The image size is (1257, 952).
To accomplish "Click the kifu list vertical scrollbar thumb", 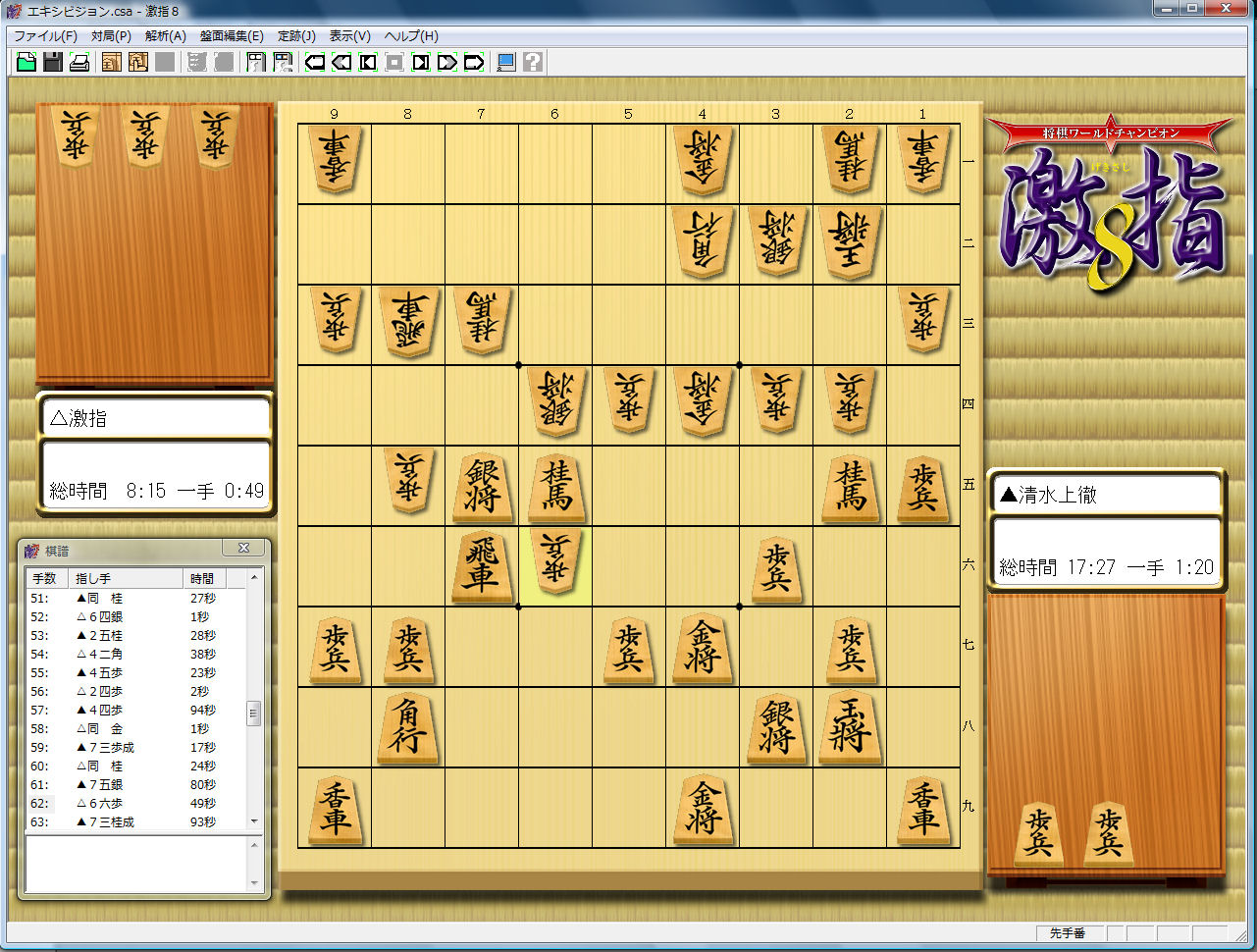I will [x=253, y=714].
